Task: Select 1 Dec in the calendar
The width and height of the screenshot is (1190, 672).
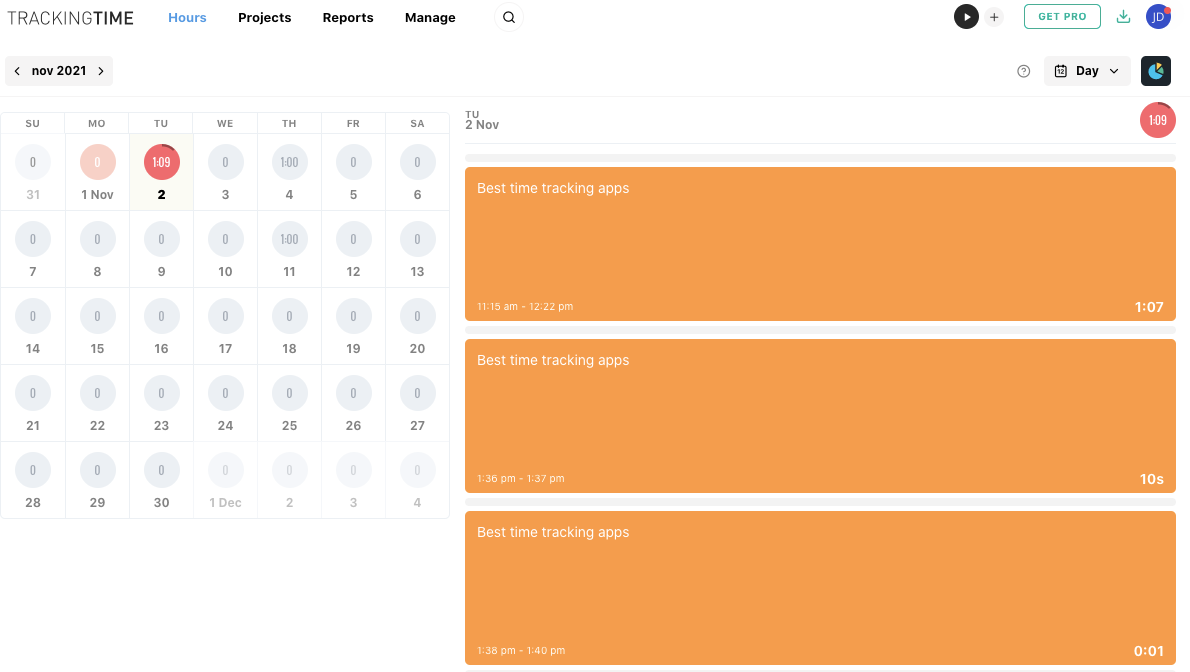Action: pyautogui.click(x=225, y=481)
